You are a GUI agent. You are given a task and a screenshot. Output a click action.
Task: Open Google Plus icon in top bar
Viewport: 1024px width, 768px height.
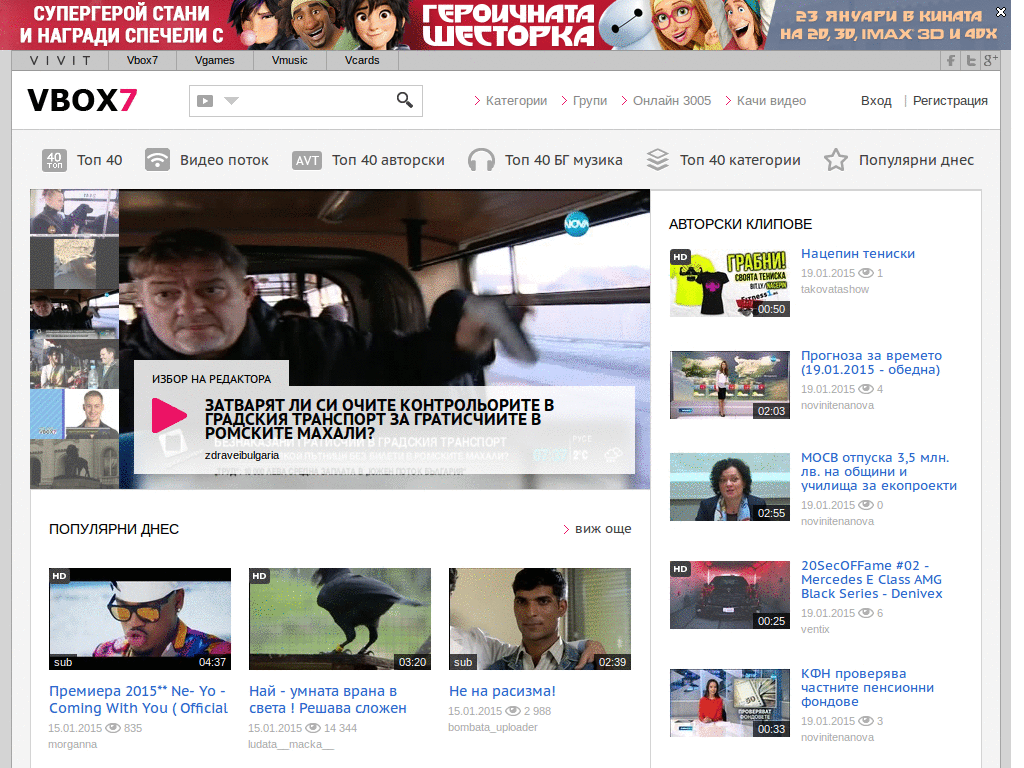point(990,60)
